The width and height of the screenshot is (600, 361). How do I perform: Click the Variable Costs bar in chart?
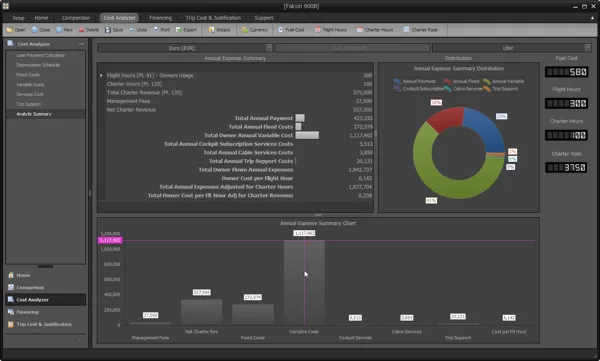point(304,283)
